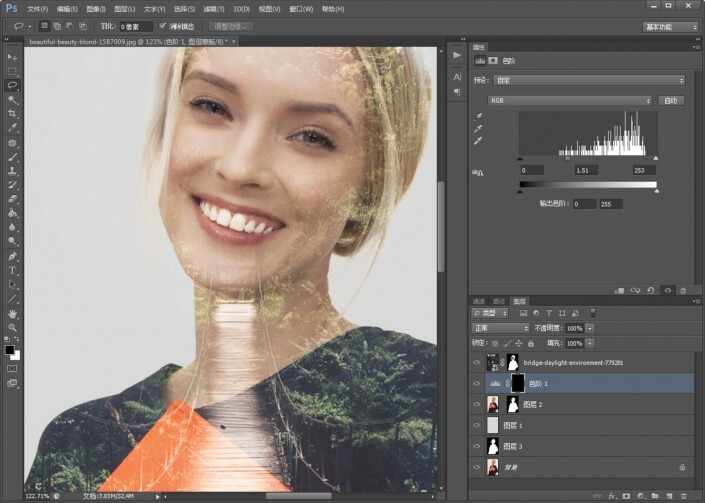This screenshot has width=705, height=503.
Task: Toggle visibility of 图层 2 layer
Action: [x=477, y=404]
